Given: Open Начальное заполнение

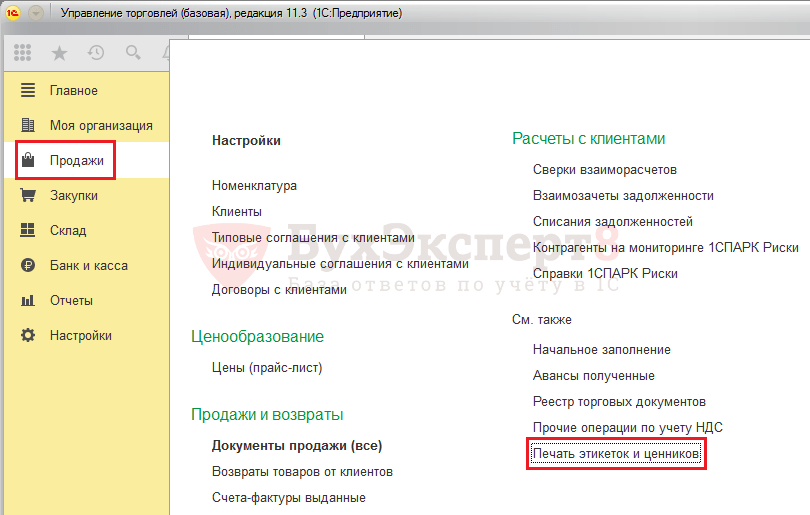Looking at the screenshot, I should pyautogui.click(x=602, y=350).
